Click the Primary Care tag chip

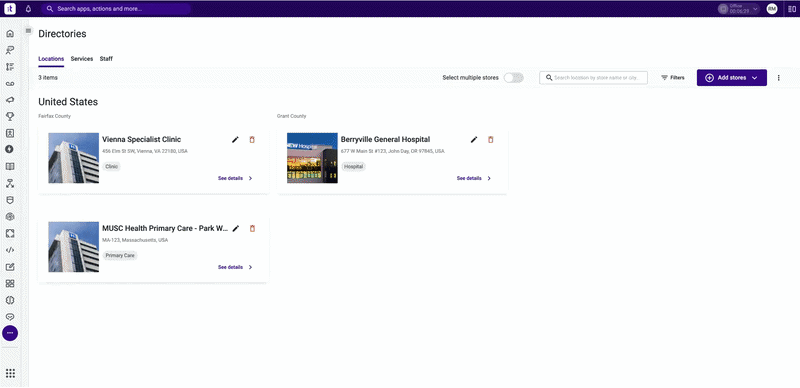(x=120, y=255)
